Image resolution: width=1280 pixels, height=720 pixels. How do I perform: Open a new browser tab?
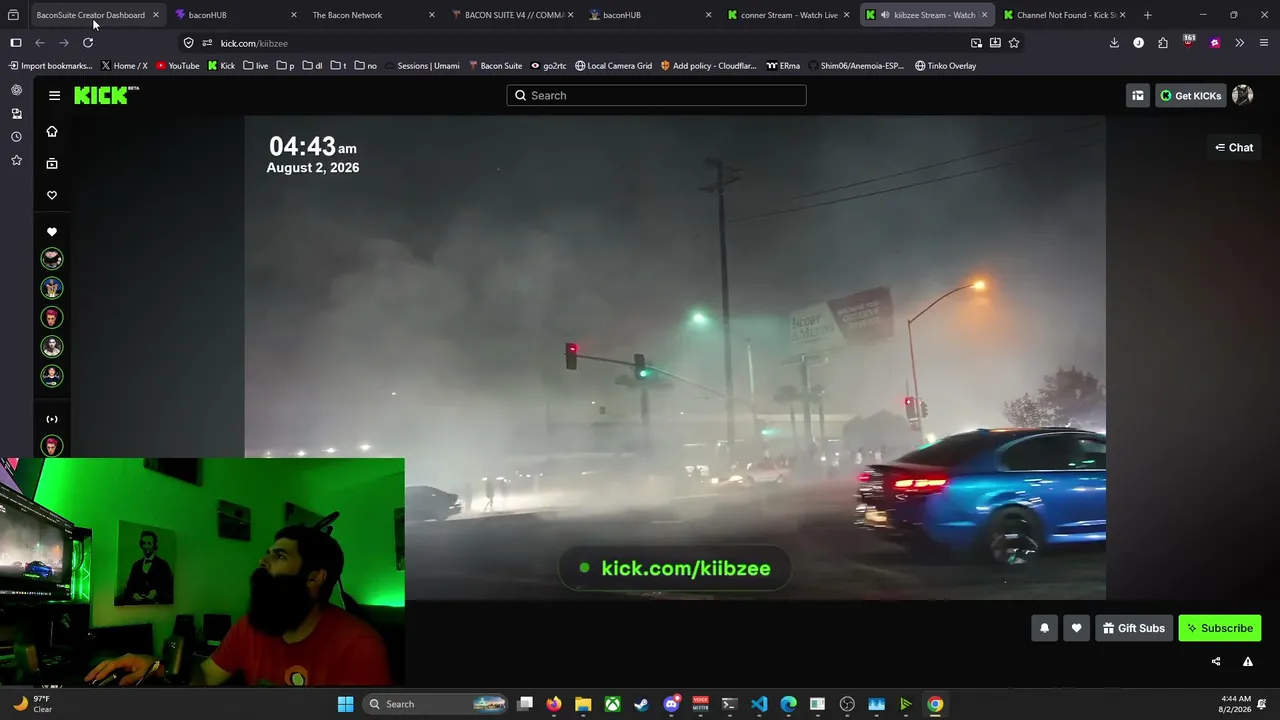[x=1147, y=15]
